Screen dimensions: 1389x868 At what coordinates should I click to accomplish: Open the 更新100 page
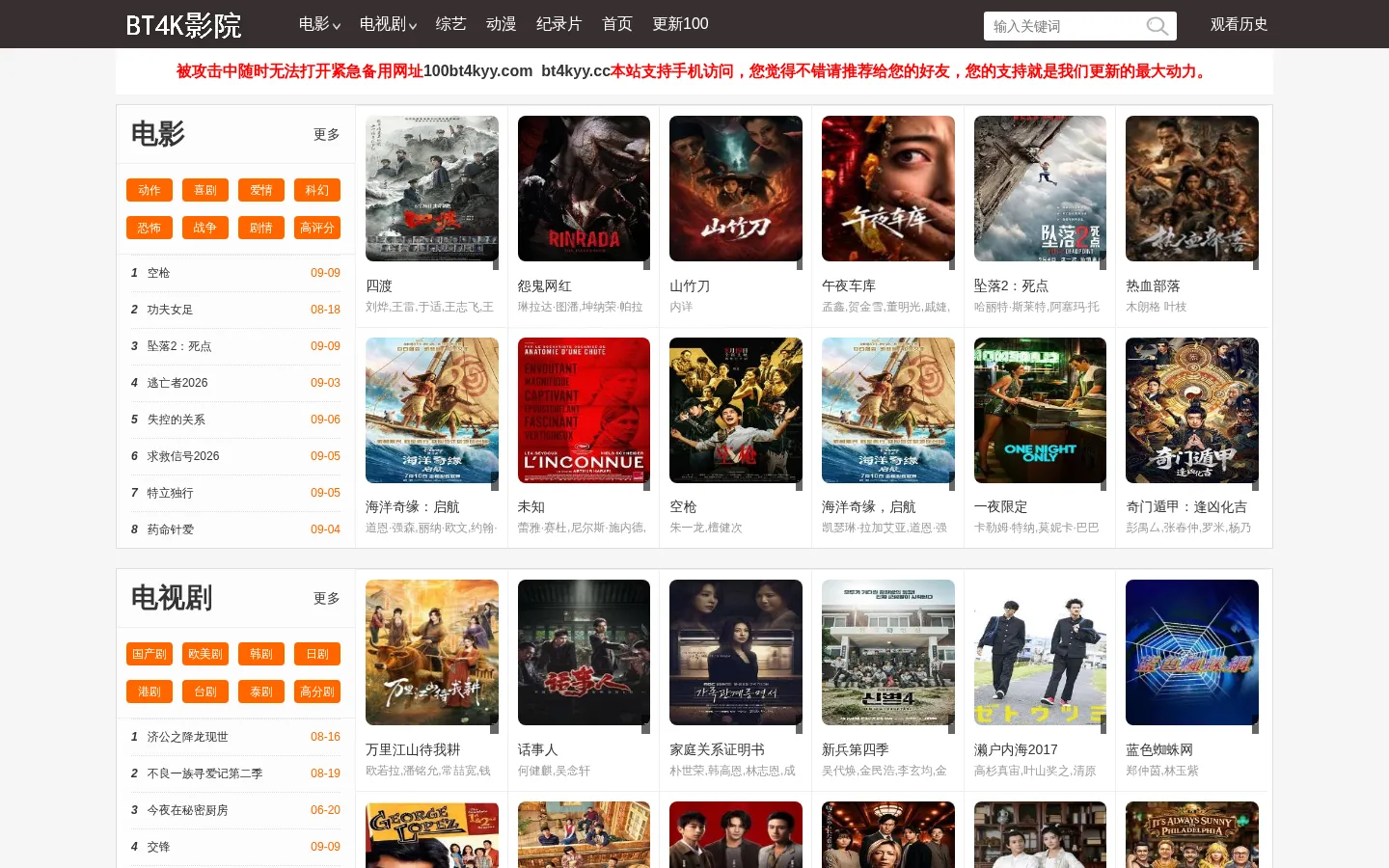pyautogui.click(x=680, y=24)
